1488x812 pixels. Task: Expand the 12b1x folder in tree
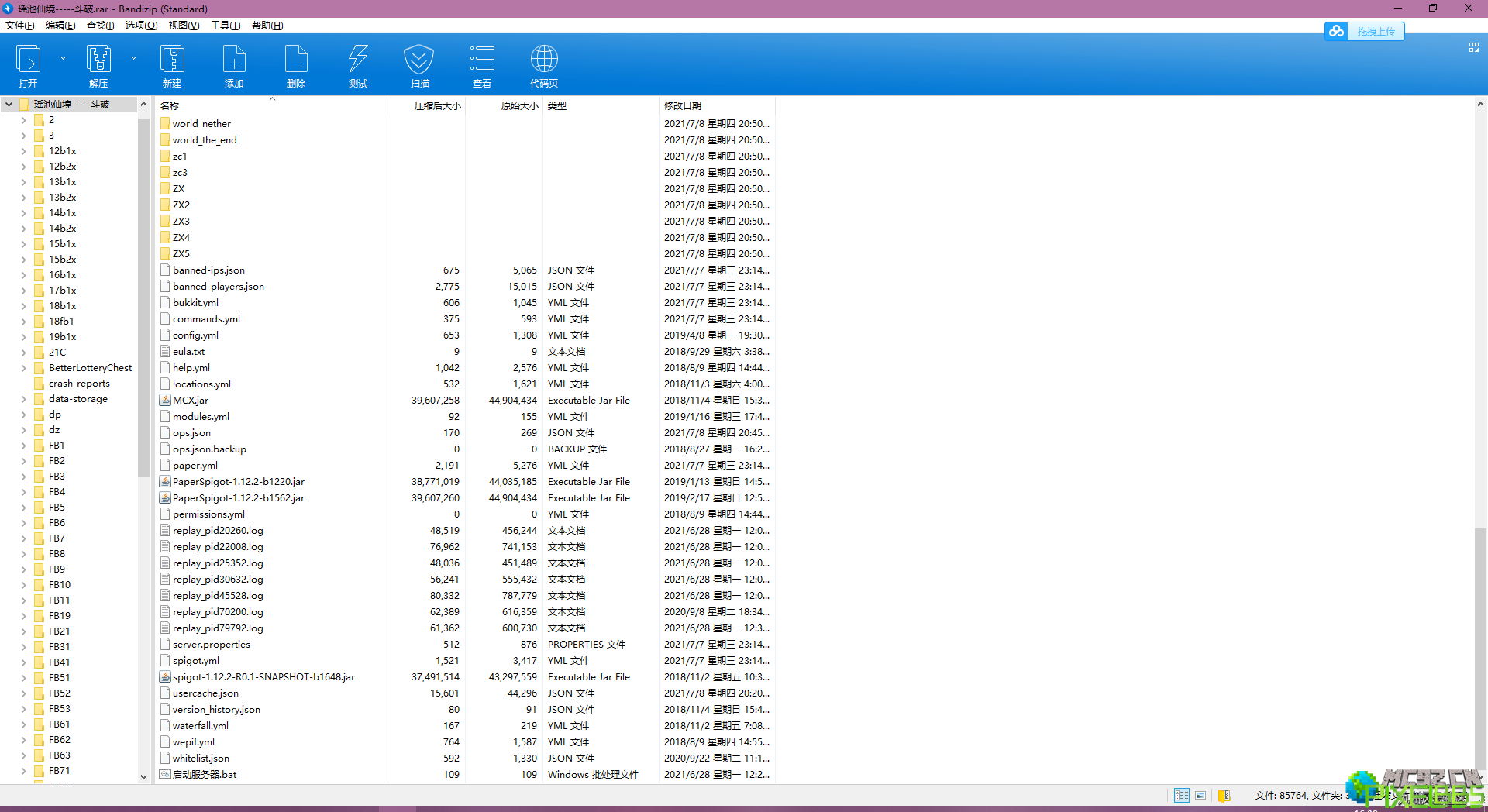pyautogui.click(x=23, y=151)
